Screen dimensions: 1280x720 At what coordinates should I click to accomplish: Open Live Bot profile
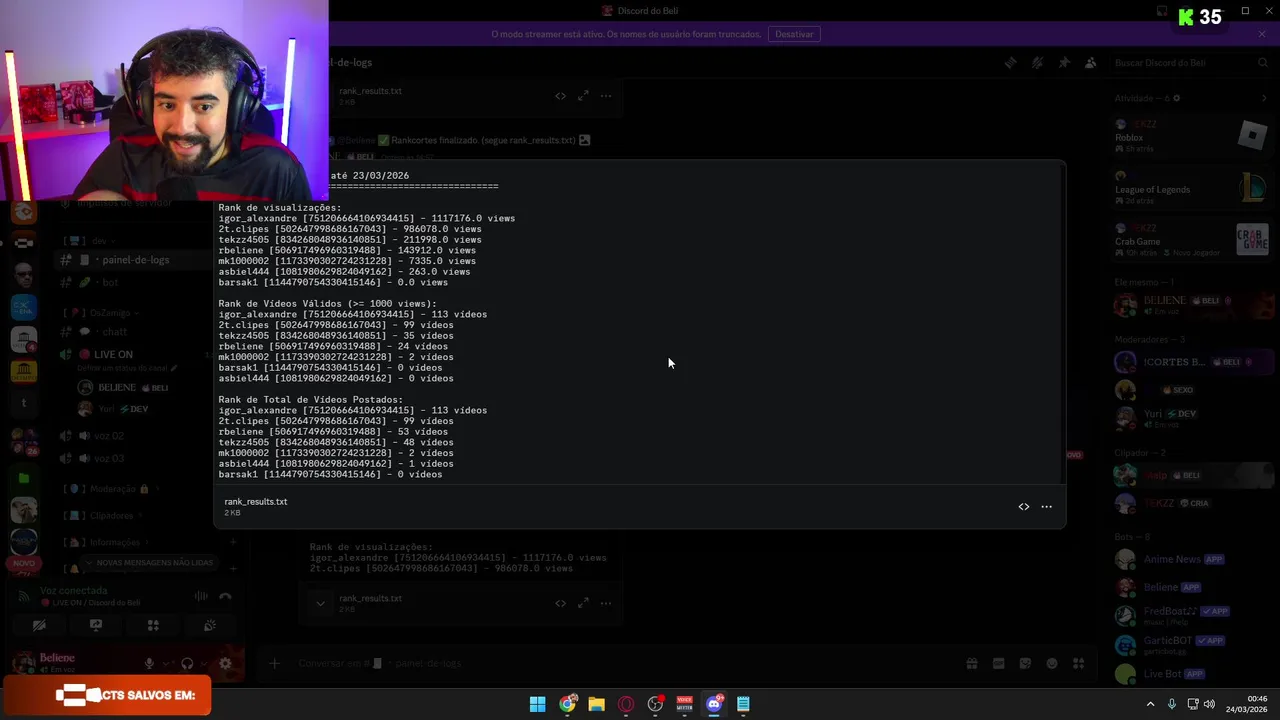coord(1192,674)
